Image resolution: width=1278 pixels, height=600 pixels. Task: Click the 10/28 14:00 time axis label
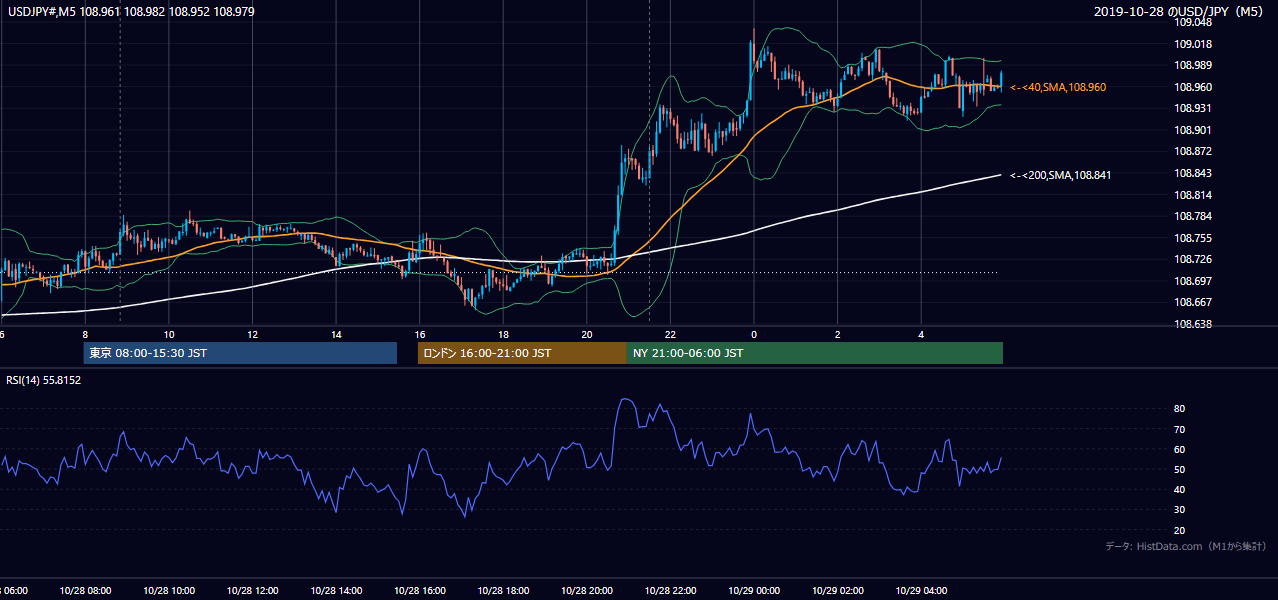[335, 591]
